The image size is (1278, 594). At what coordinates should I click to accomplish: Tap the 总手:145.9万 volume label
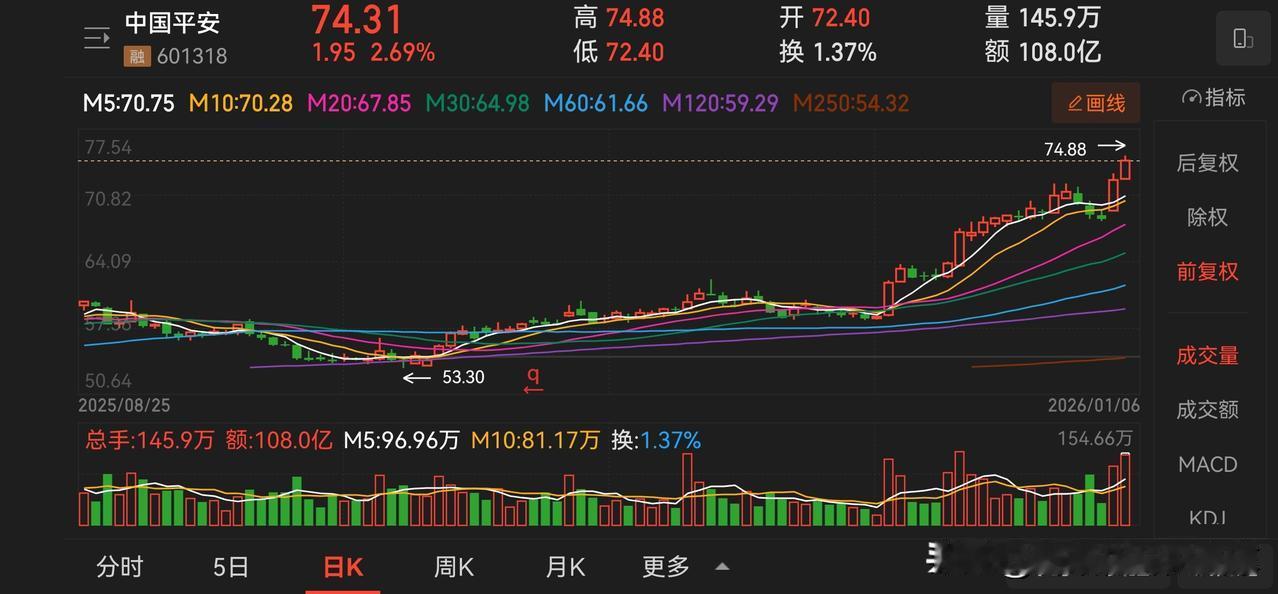(148, 440)
